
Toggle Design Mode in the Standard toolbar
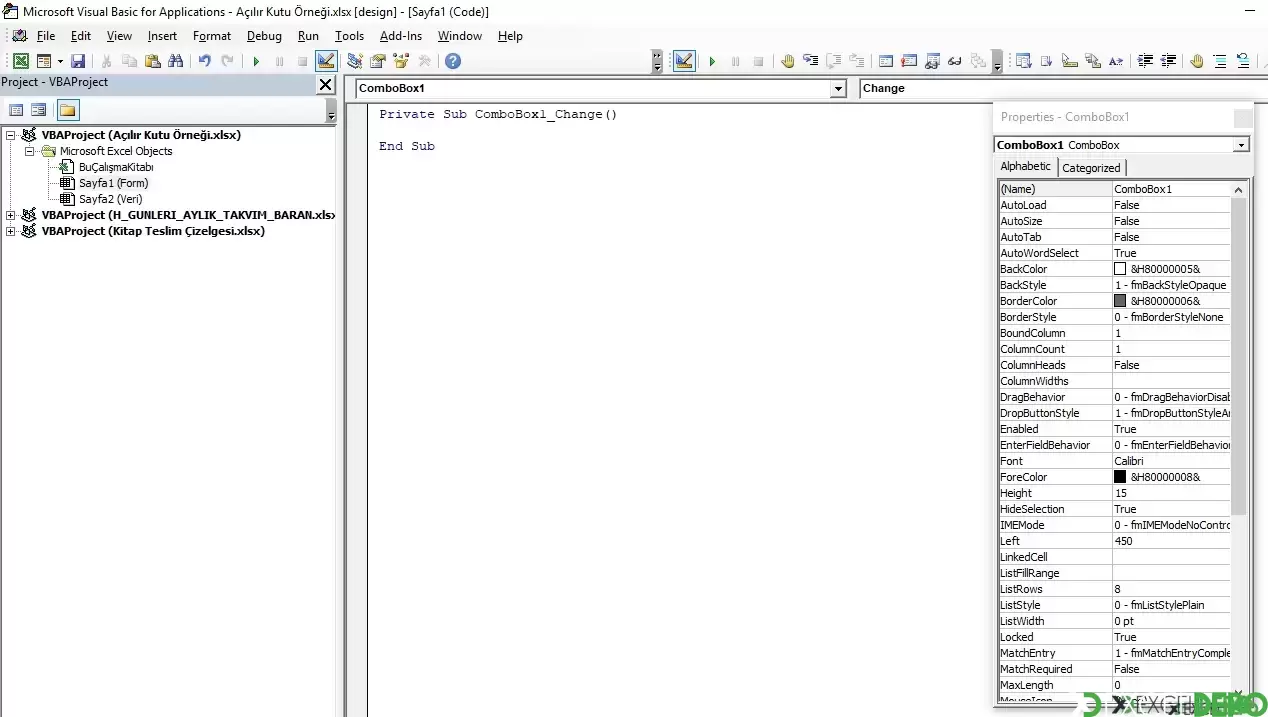(x=326, y=61)
